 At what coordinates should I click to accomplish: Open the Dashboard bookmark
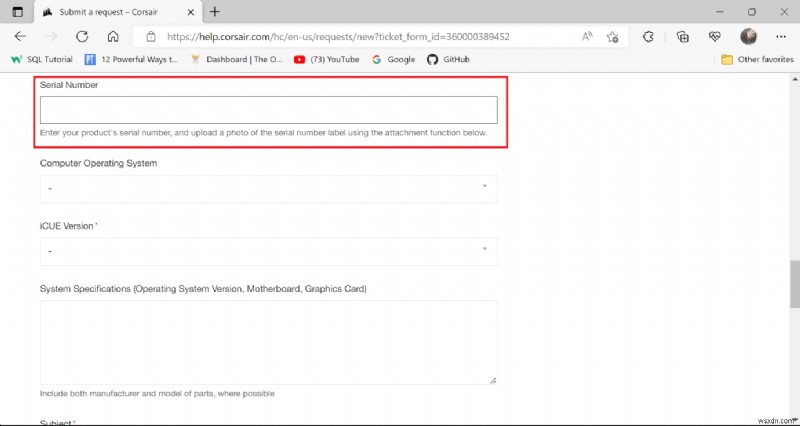237,60
